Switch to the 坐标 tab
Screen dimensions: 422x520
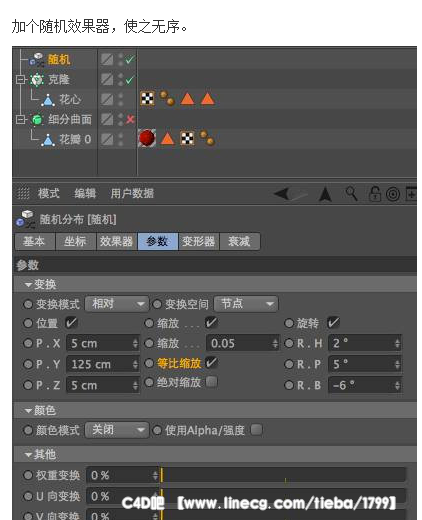coord(76,241)
